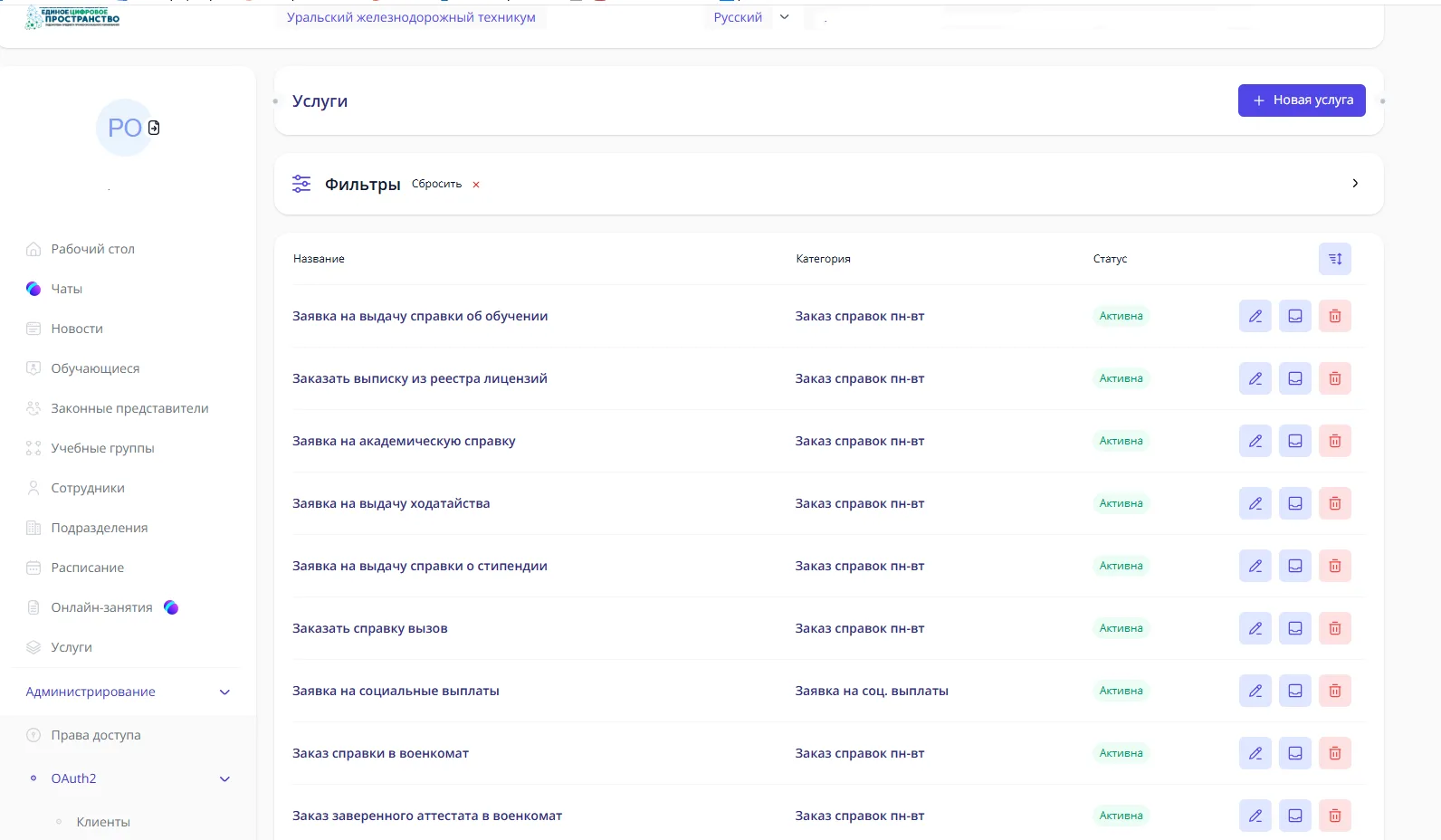The image size is (1441, 840).
Task: Edit the Заявка на выдачу справки об обучении service
Action: click(1255, 316)
